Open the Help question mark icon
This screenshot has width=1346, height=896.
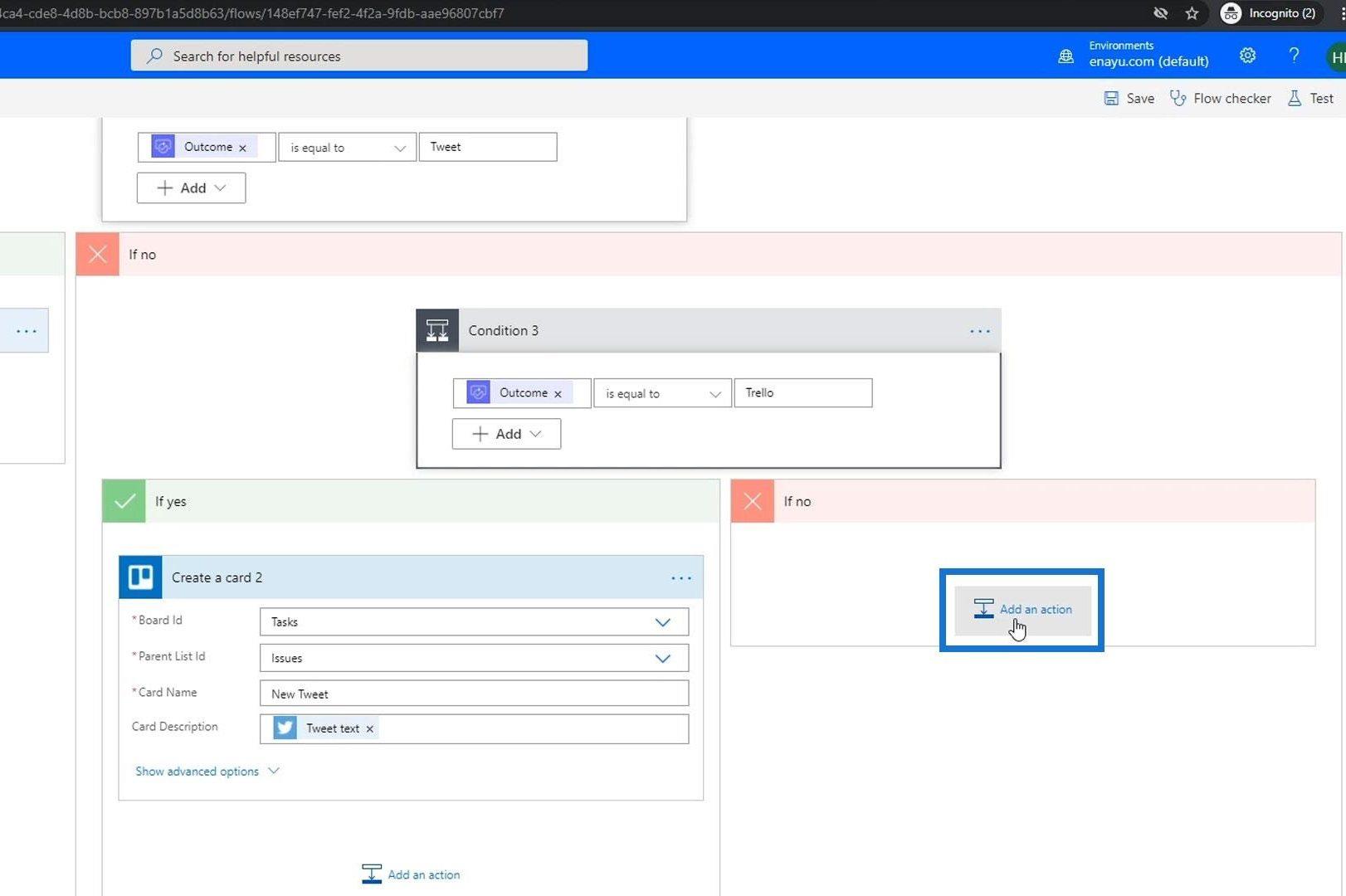tap(1294, 56)
